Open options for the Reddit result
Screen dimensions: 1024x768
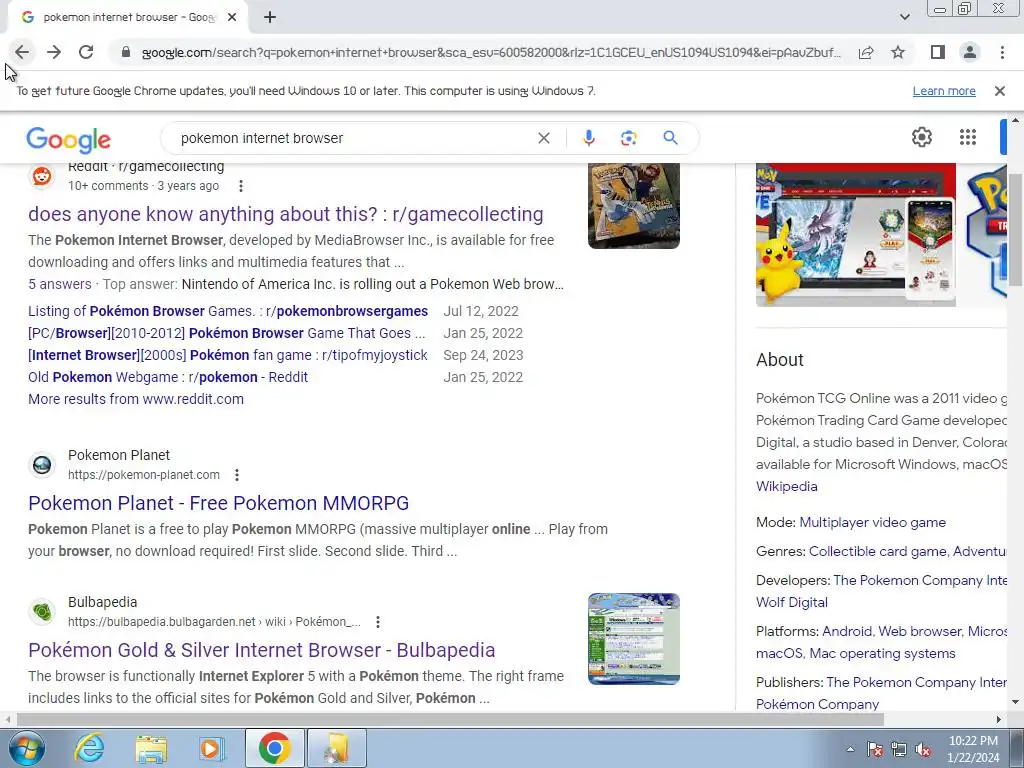[240, 186]
